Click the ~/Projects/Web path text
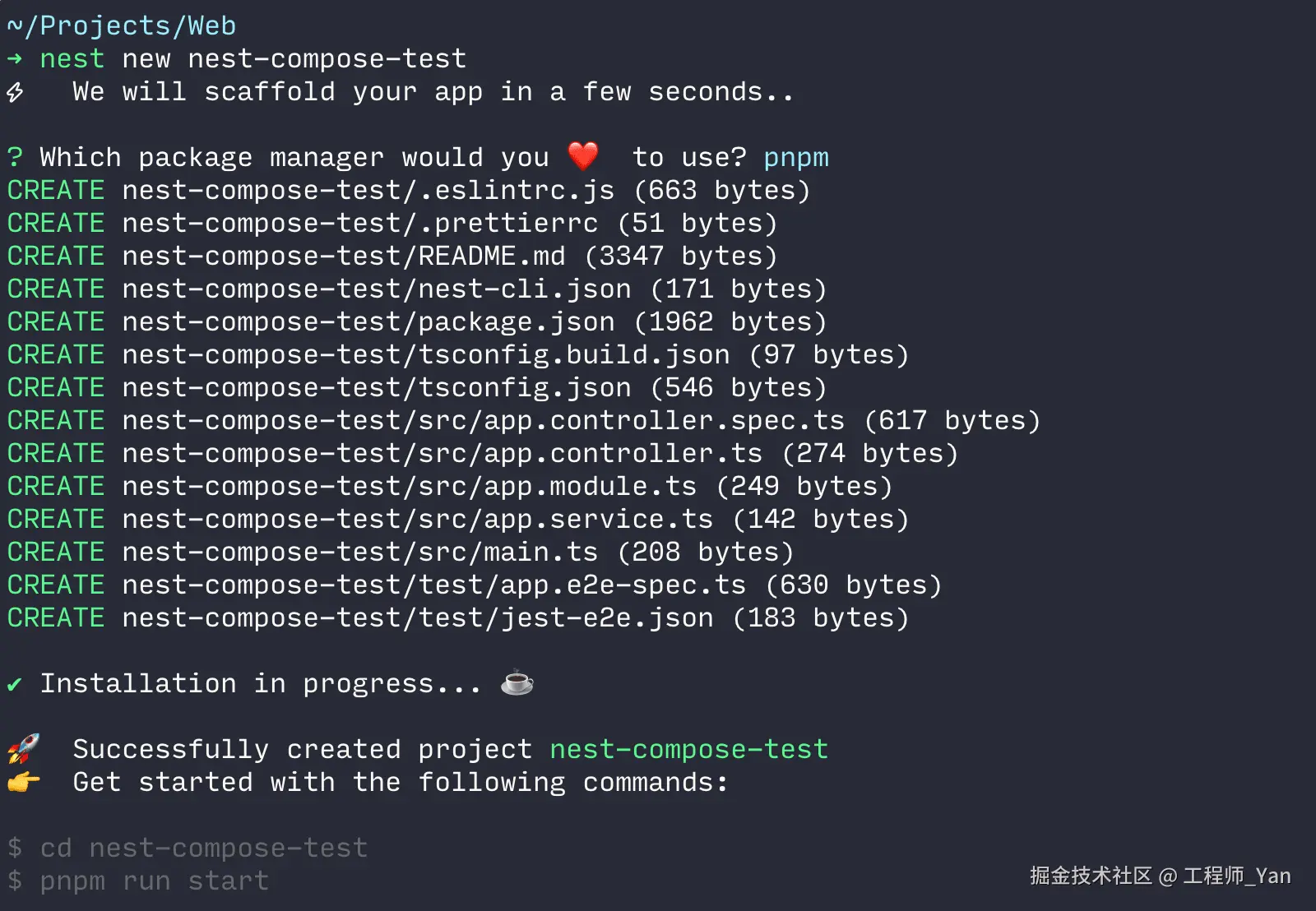The width and height of the screenshot is (1316, 911). point(122,26)
